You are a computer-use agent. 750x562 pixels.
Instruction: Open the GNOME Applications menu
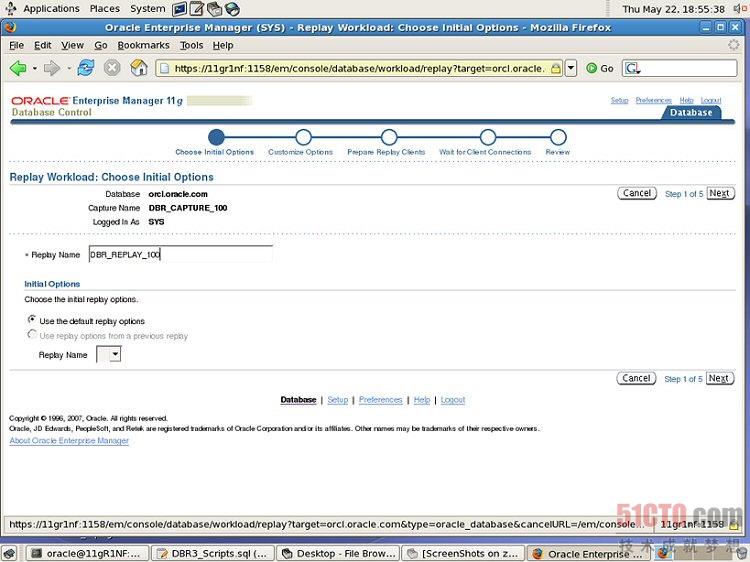tap(50, 8)
